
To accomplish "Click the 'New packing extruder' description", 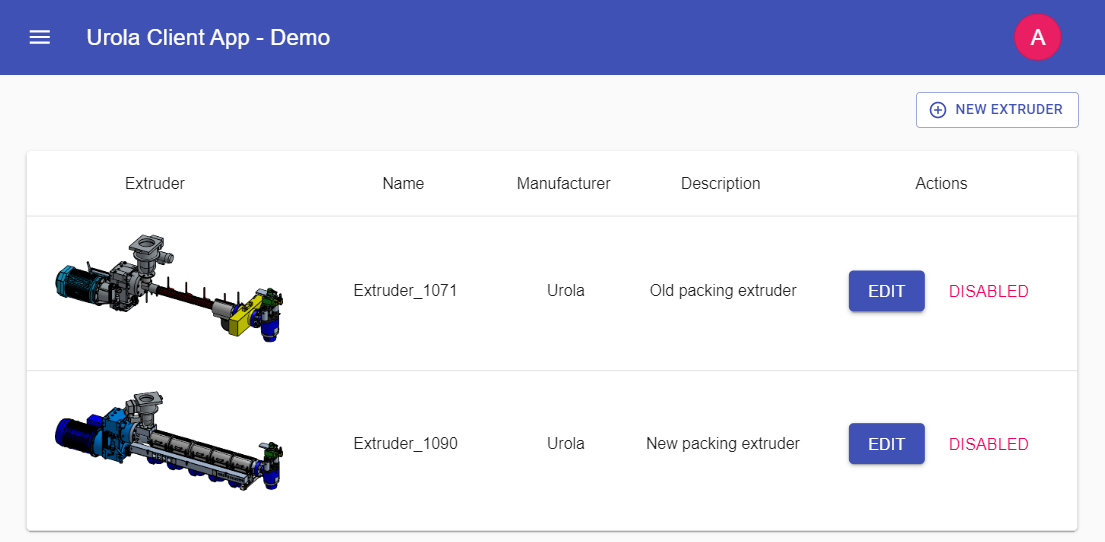I will click(723, 444).
